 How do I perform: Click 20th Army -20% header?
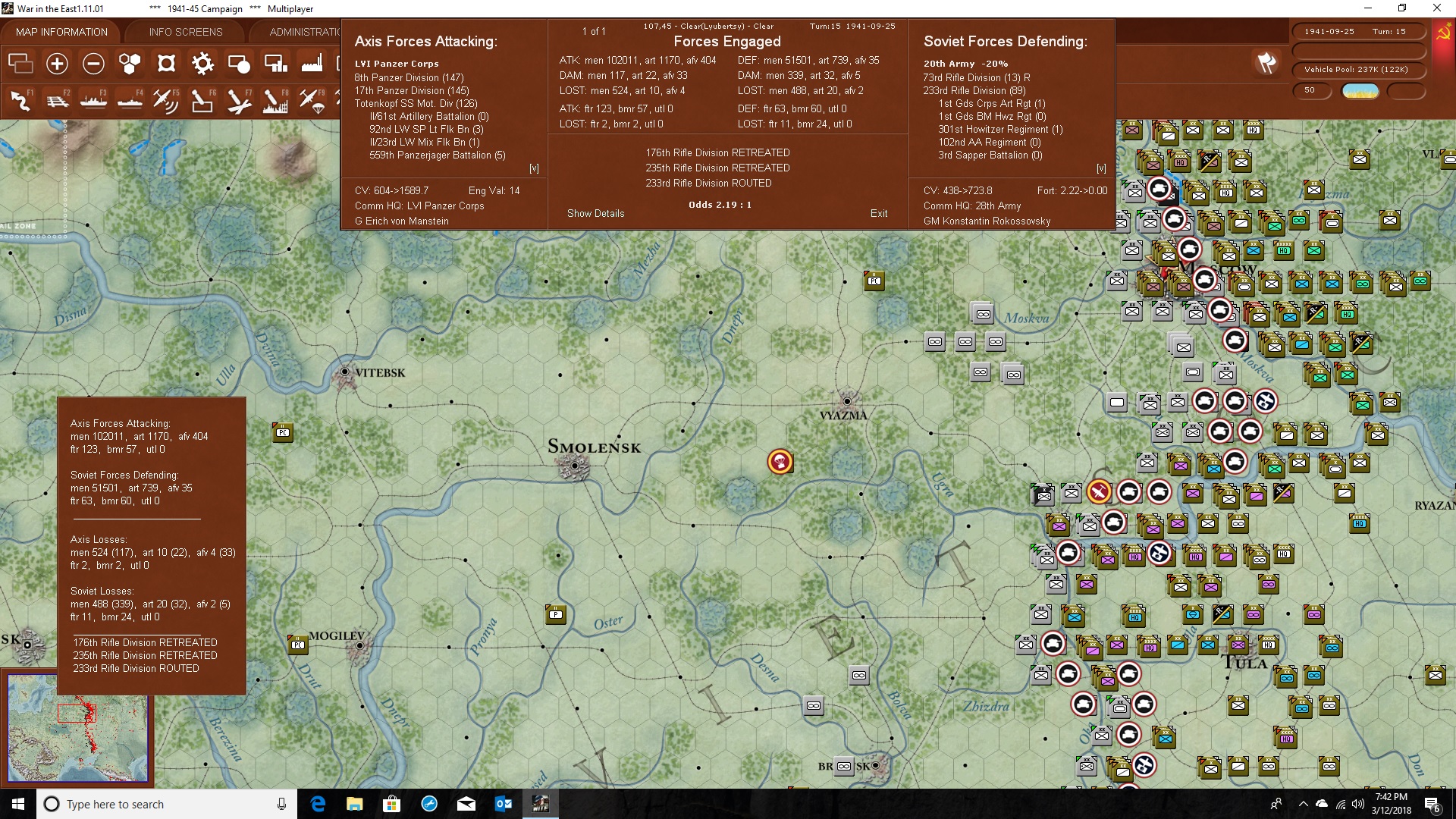965,64
